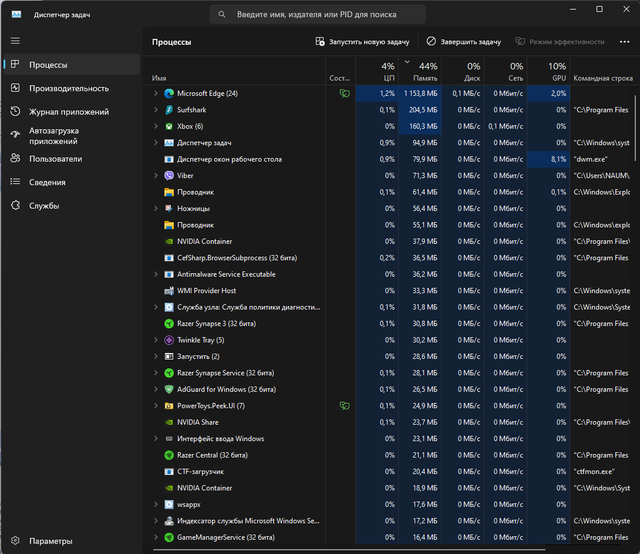Viewport: 640px width, 554px height.
Task: Expand the Twinkle Tray (5) group
Action: [156, 340]
